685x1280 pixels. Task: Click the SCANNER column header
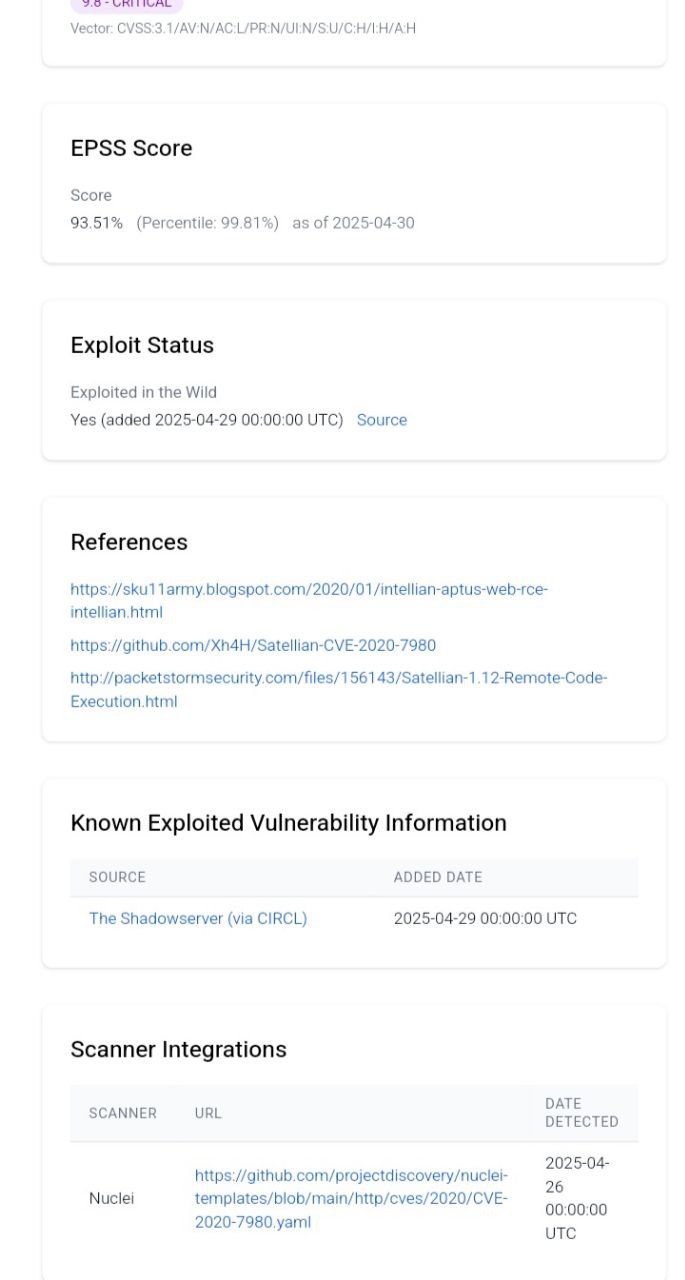122,1113
